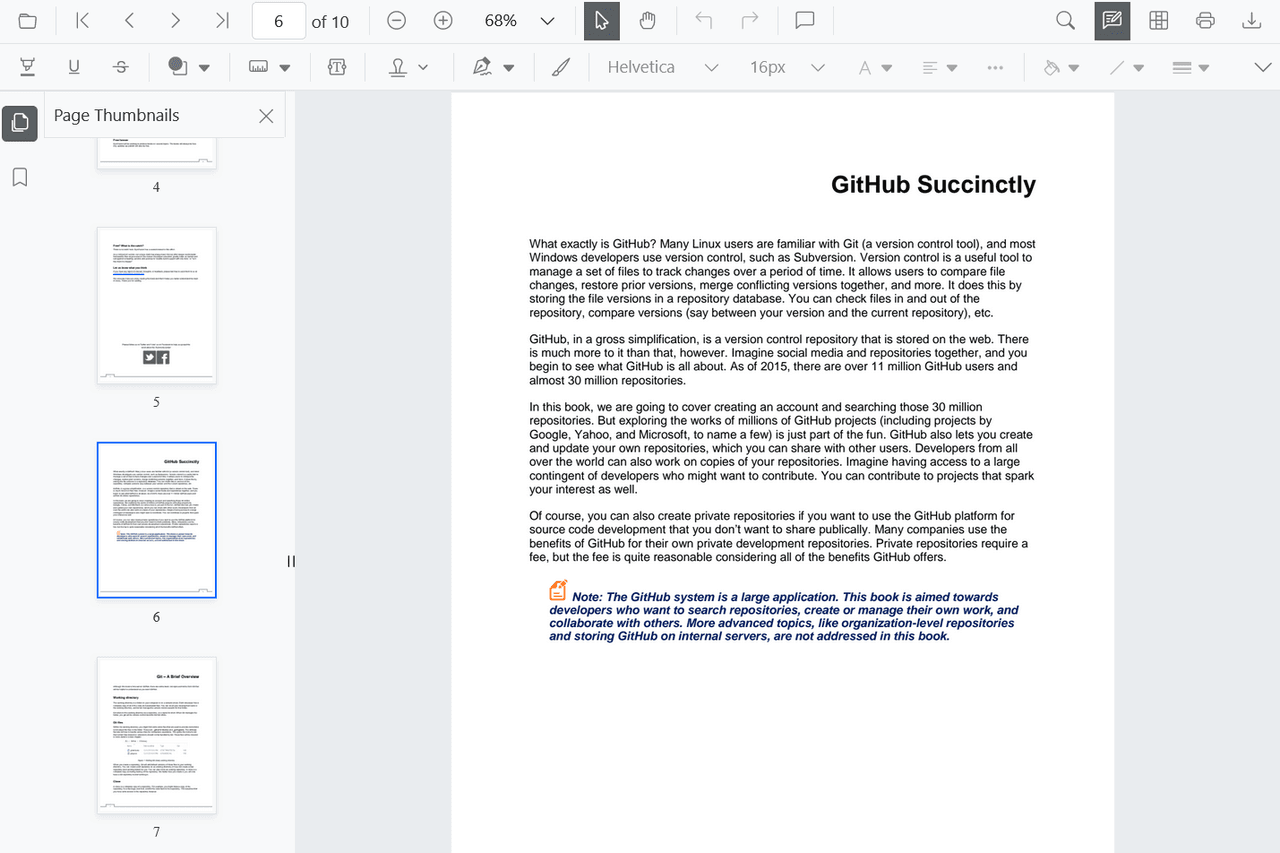This screenshot has height=853, width=1280.
Task: Click the thumbnail panel resize handle
Action: click(291, 561)
